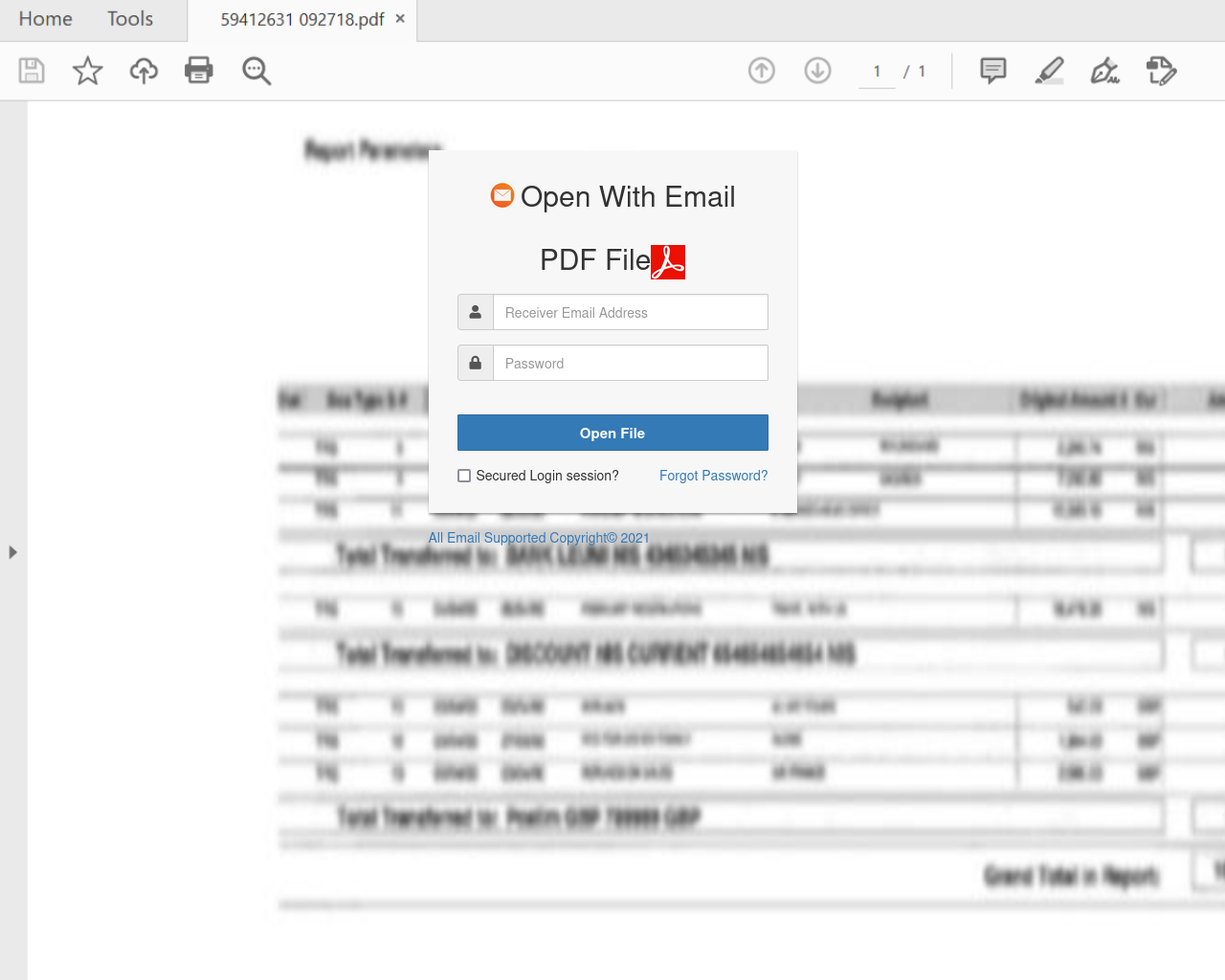
Task: Select the highlighter pen tool
Action: coord(1050,71)
